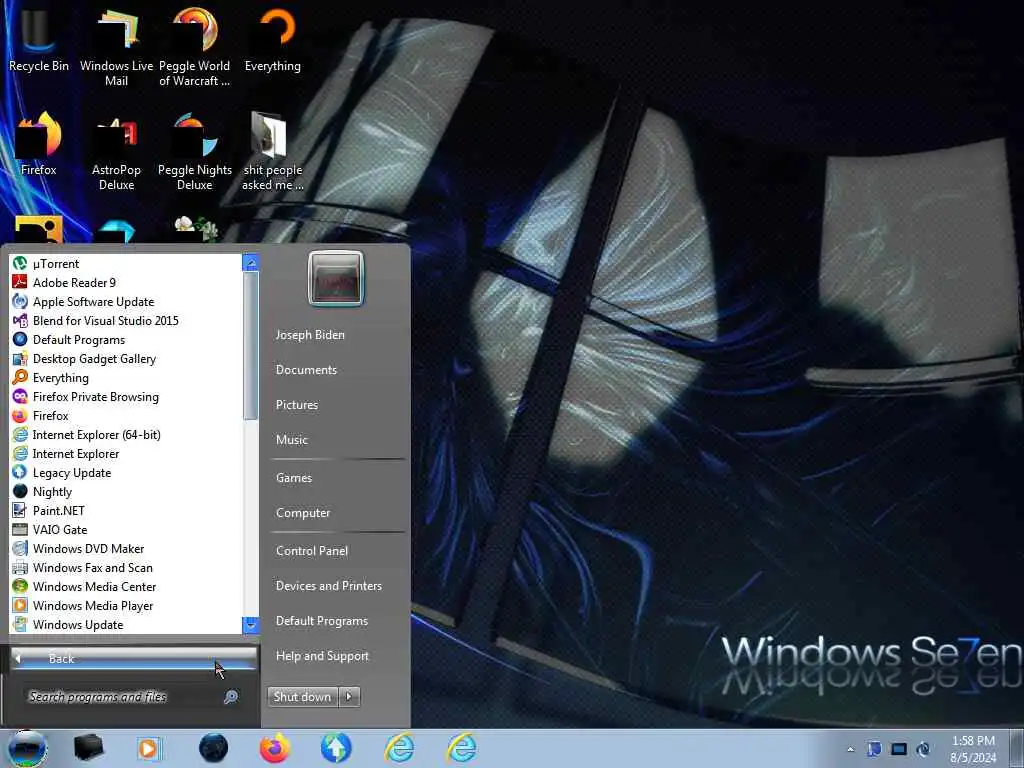Select the 'shit people asked me' folder icon
Screen dimensions: 1024x768
coord(272,152)
